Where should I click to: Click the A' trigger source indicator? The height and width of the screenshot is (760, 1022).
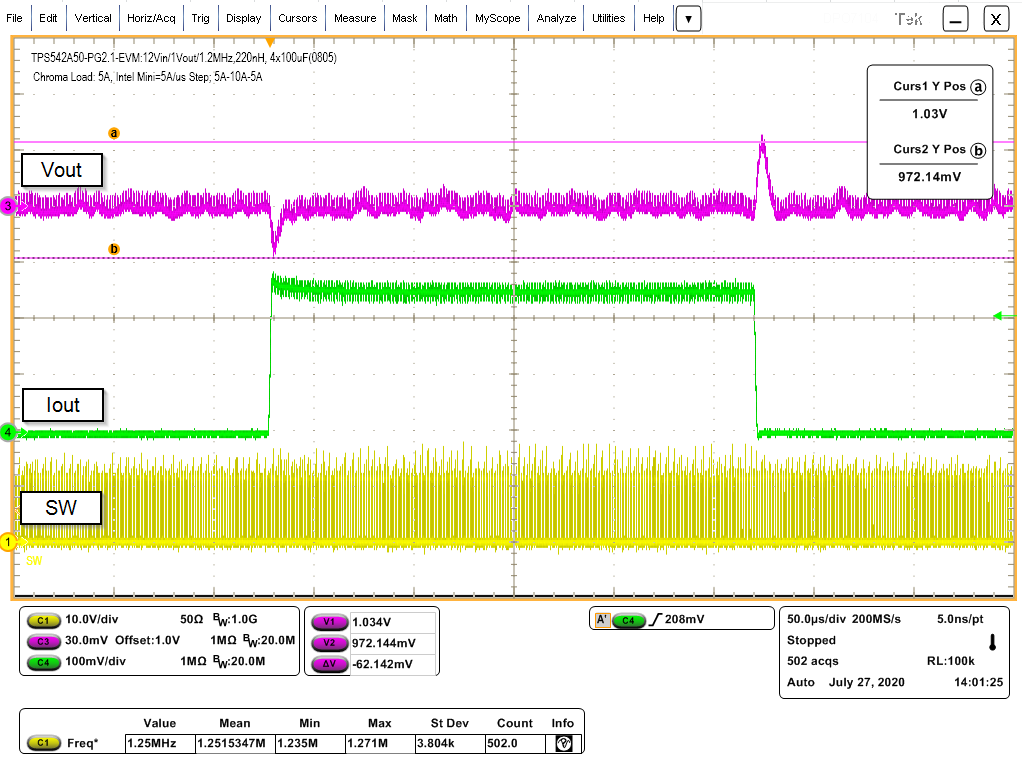(x=602, y=619)
